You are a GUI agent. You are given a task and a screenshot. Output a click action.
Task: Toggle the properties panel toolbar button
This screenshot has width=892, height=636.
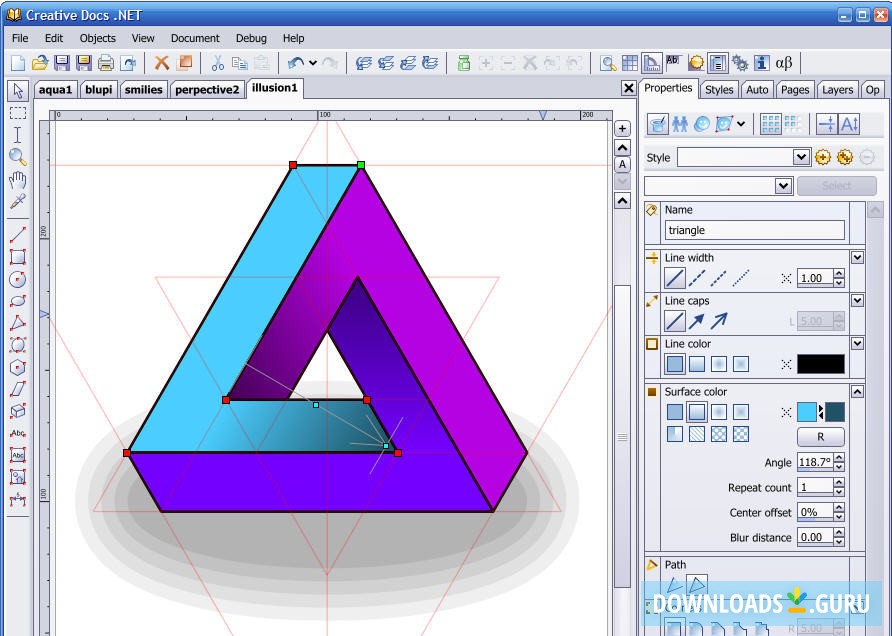(x=718, y=63)
